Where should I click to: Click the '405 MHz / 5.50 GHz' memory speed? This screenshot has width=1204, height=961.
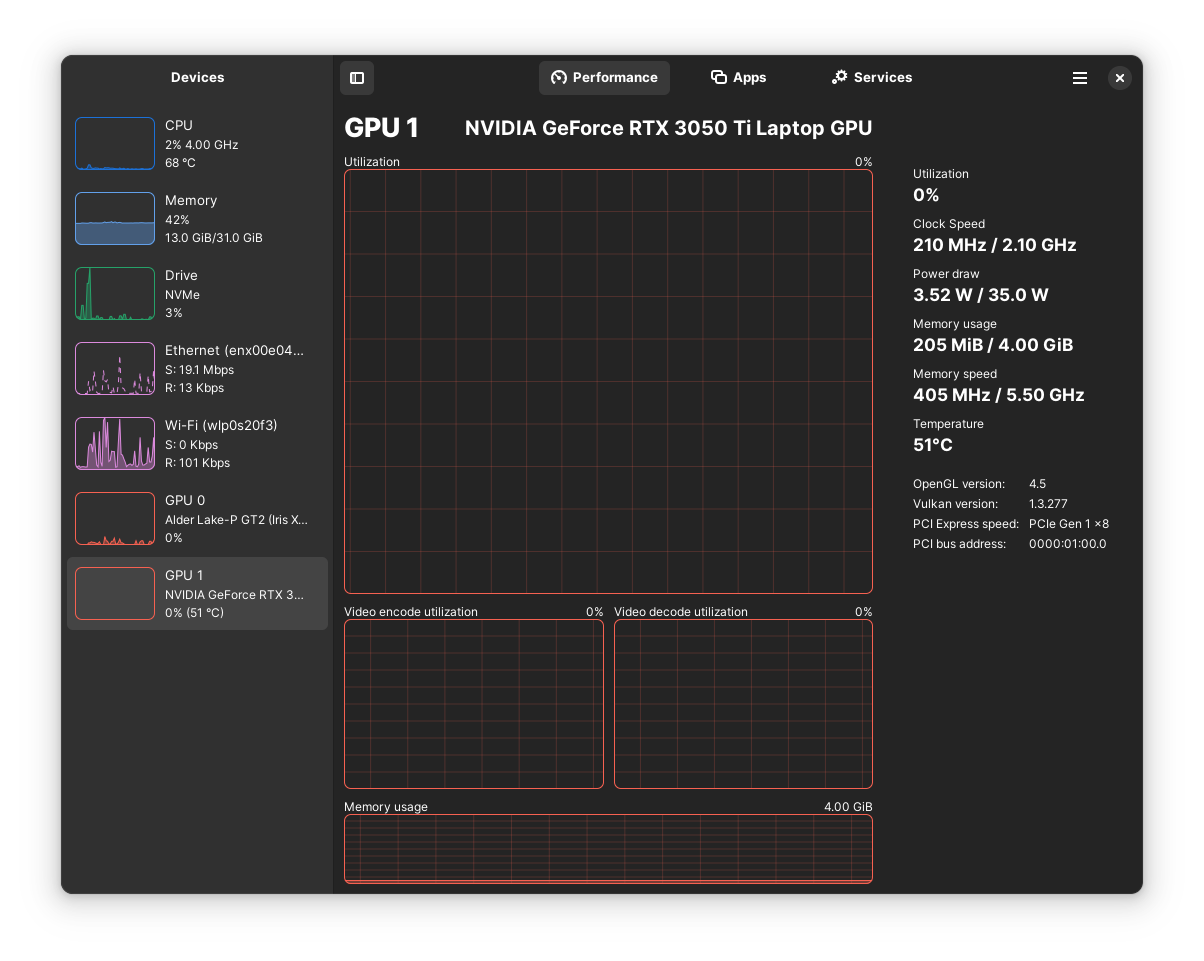pyautogui.click(x=999, y=395)
